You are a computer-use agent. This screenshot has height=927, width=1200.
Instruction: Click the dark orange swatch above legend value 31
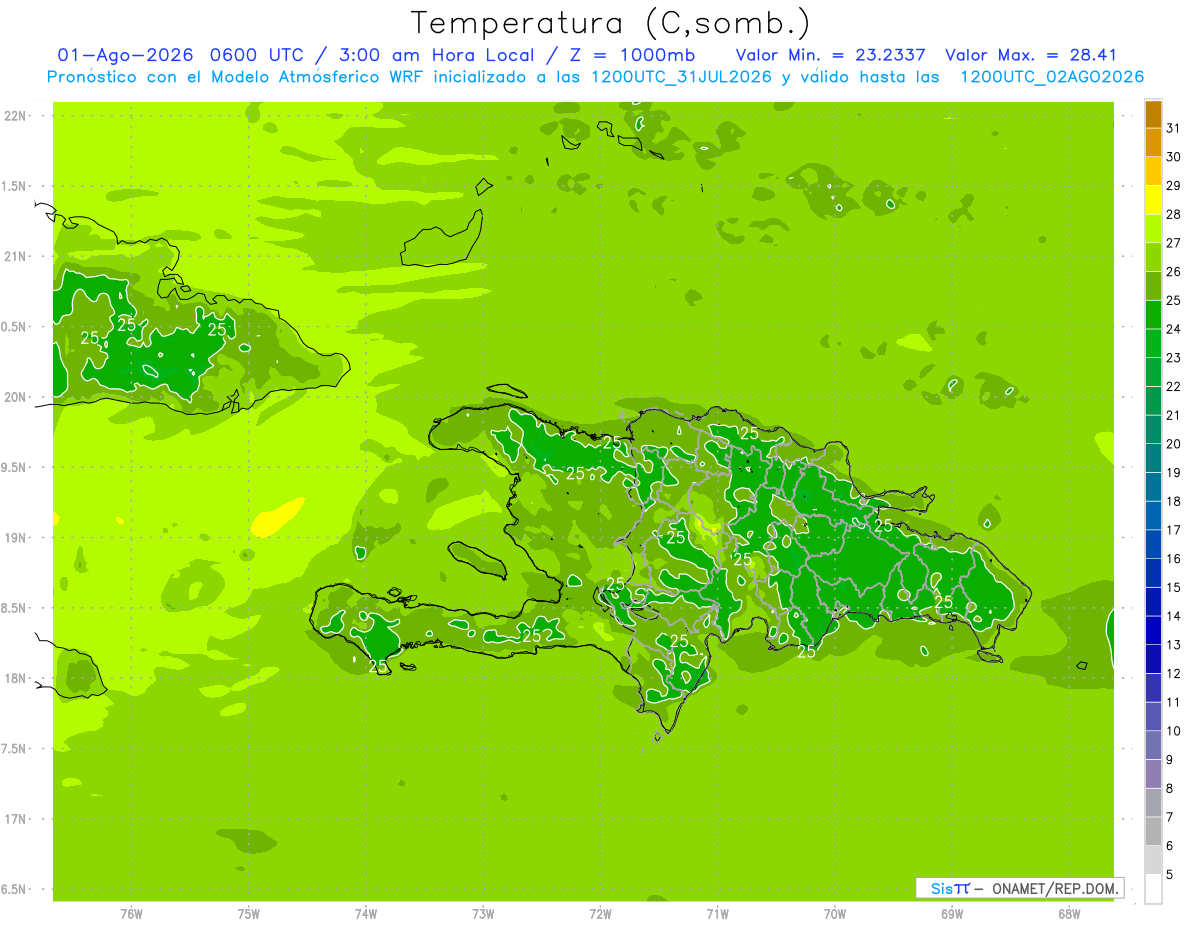tap(1153, 114)
